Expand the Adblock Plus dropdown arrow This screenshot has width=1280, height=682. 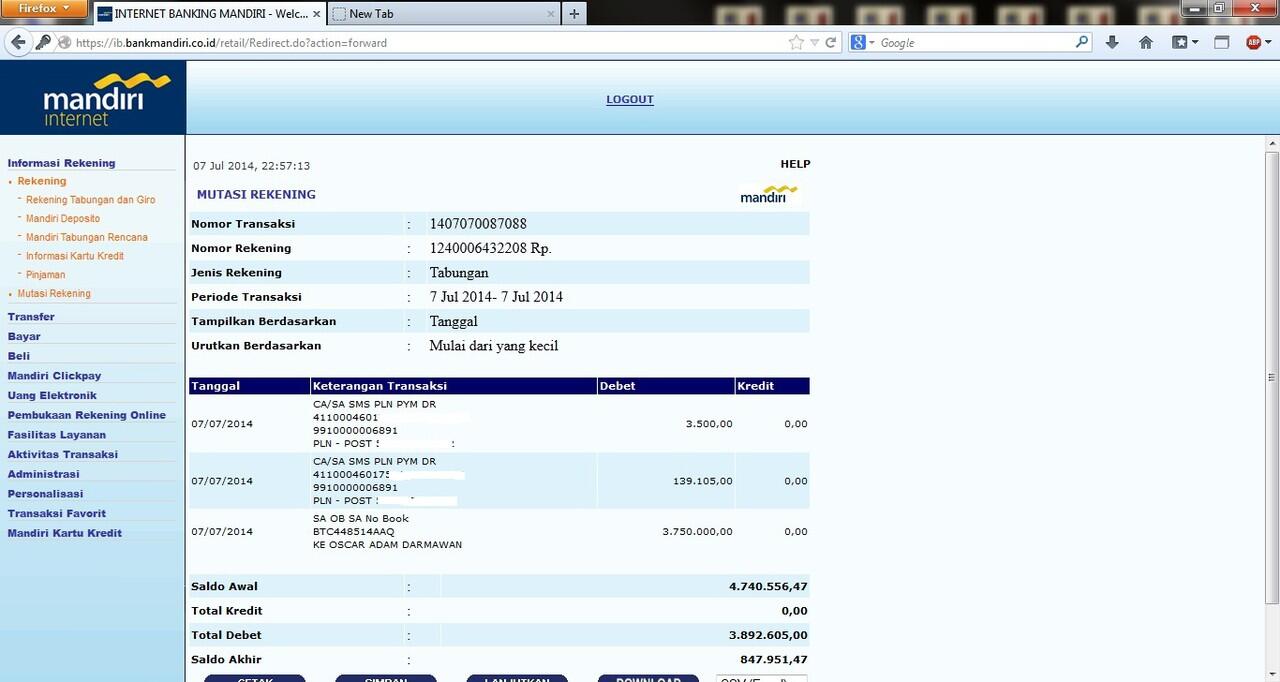(1270, 43)
